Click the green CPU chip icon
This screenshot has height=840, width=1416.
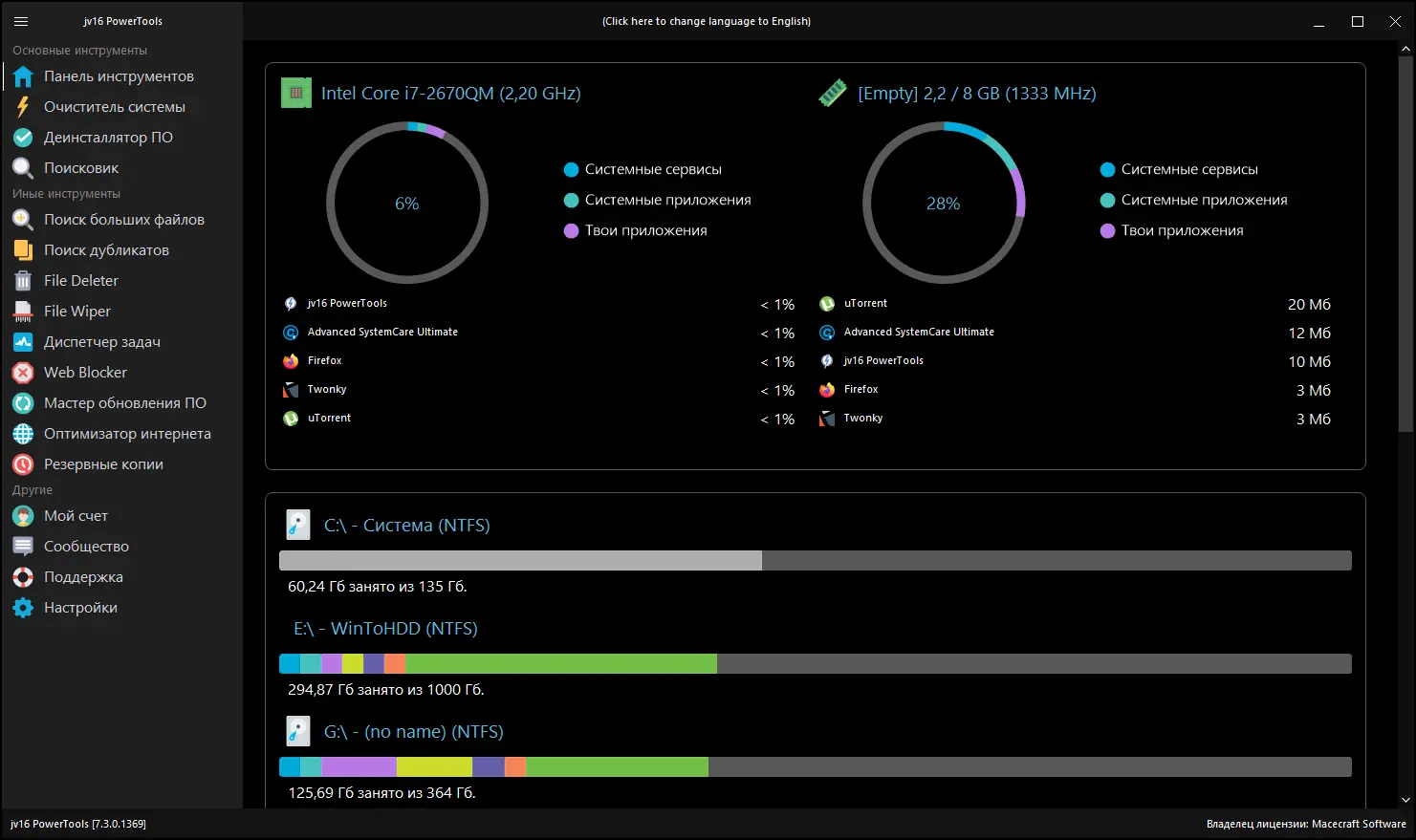[x=296, y=93]
